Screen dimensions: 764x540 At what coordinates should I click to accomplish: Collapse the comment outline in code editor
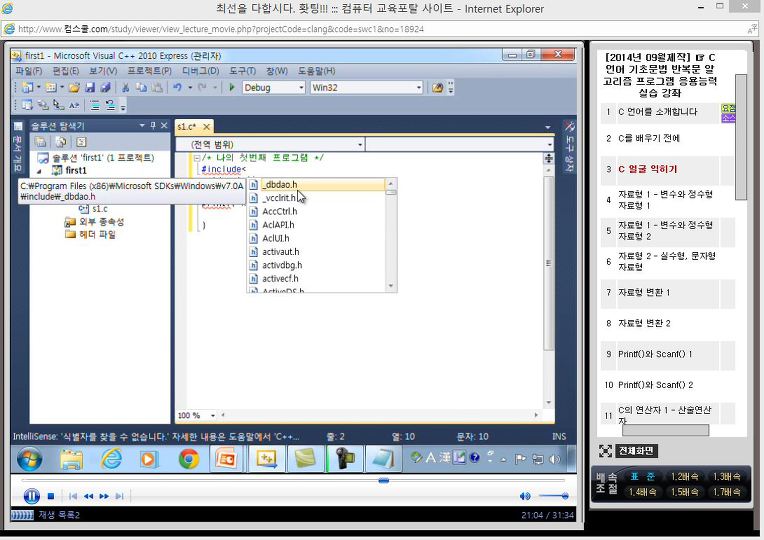tap(196, 158)
